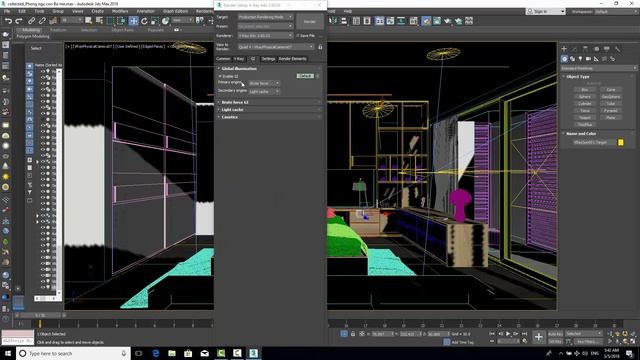640x360 pixels.
Task: Click the time slider on the timeline
Action: tap(40, 316)
